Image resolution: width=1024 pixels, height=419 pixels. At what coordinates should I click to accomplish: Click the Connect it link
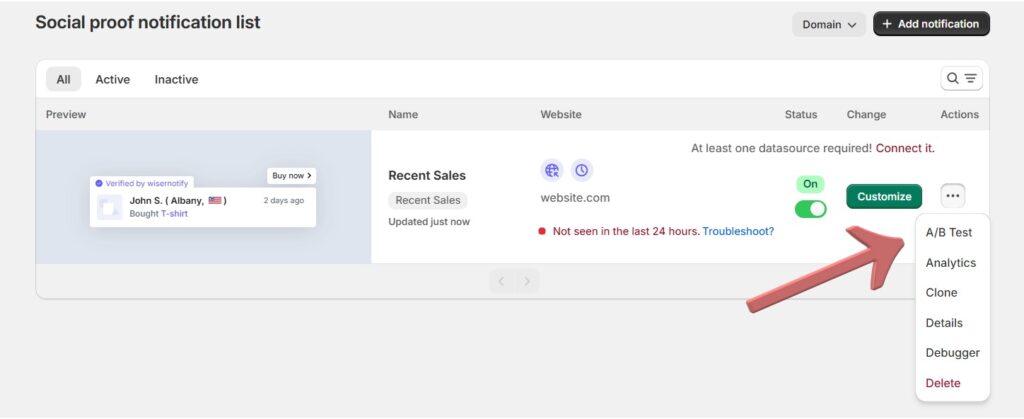[905, 148]
